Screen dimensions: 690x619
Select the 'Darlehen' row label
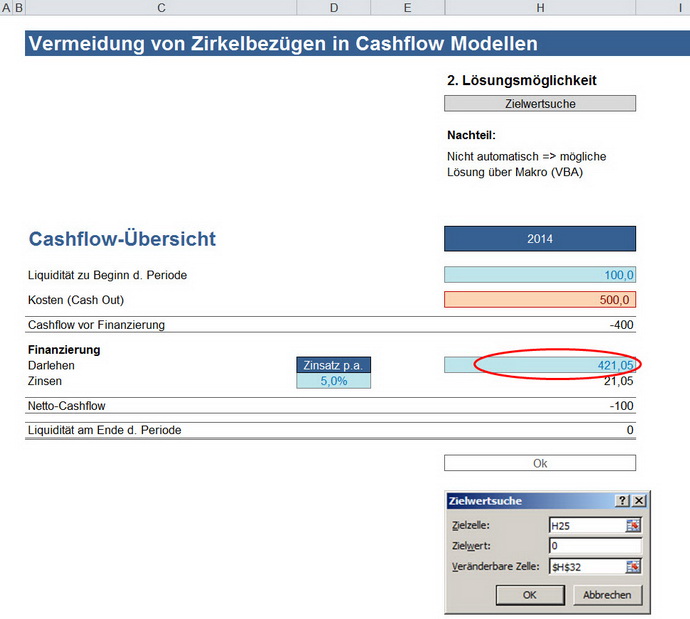[51, 365]
